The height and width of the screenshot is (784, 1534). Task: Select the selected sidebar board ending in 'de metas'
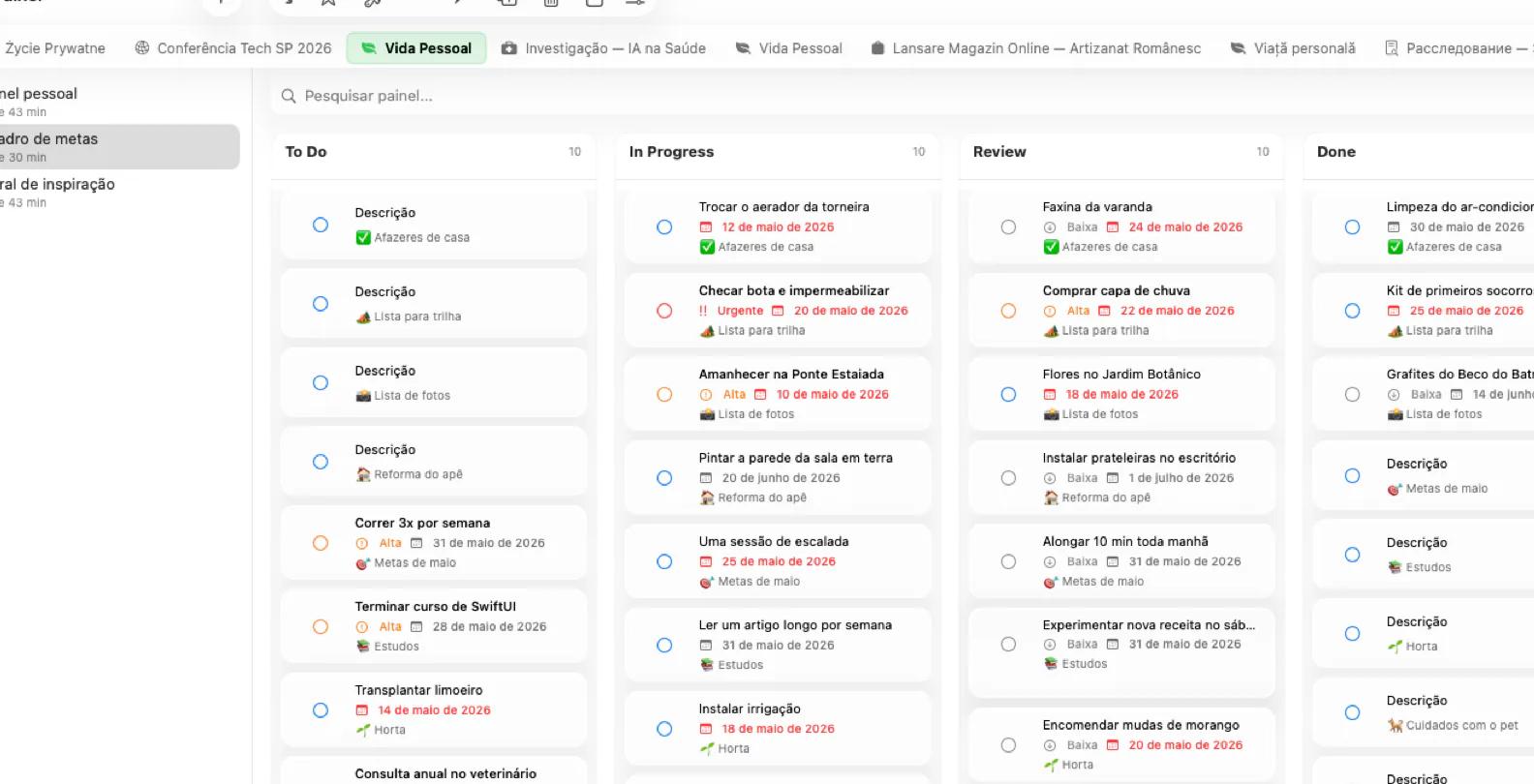118,147
